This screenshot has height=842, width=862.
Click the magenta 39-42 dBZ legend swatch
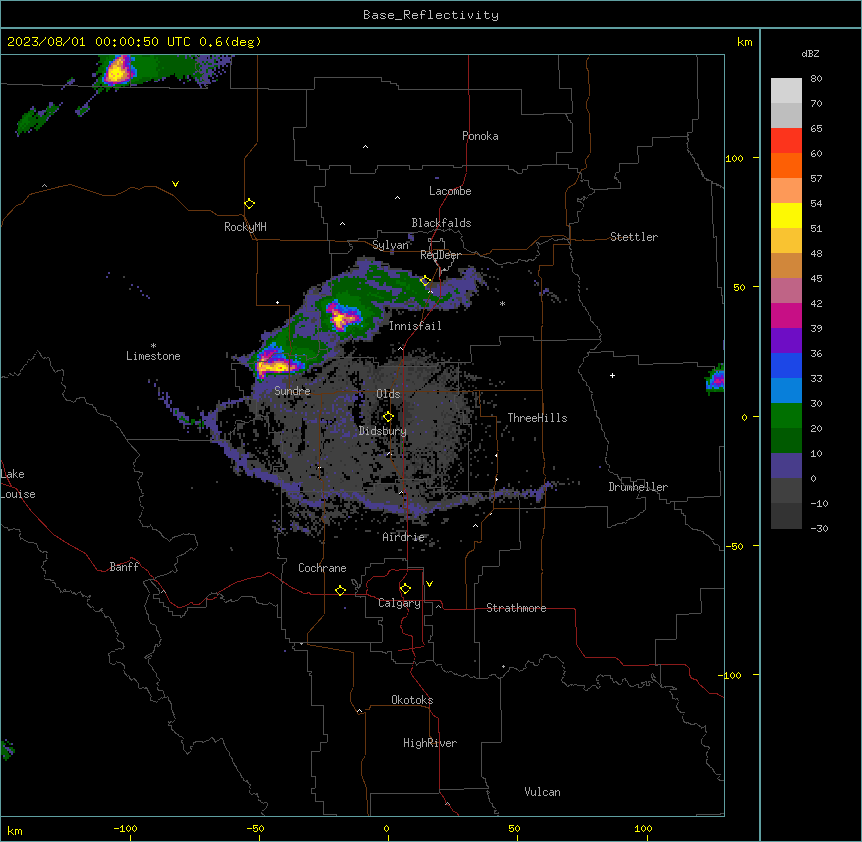[x=786, y=315]
